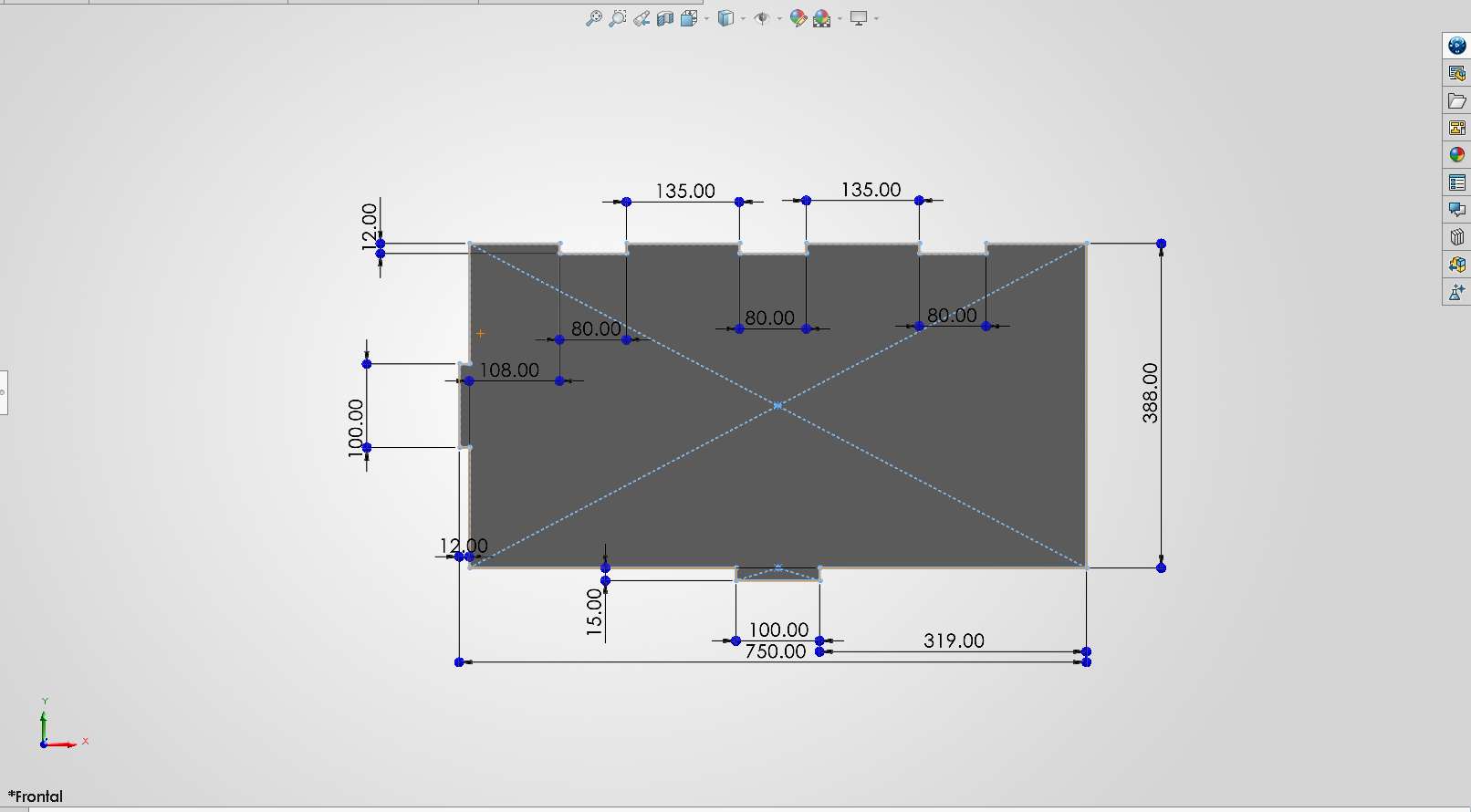1471x812 pixels.
Task: Expand the View Settings dropdown arrow
Action: [876, 18]
